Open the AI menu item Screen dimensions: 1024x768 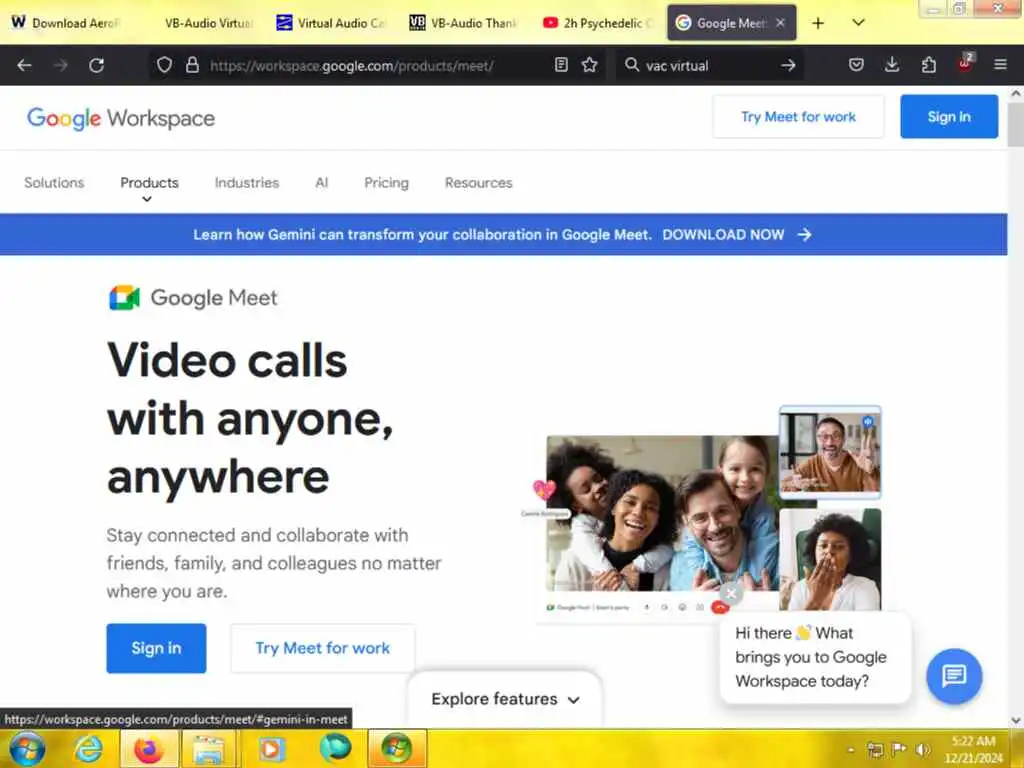tap(321, 183)
